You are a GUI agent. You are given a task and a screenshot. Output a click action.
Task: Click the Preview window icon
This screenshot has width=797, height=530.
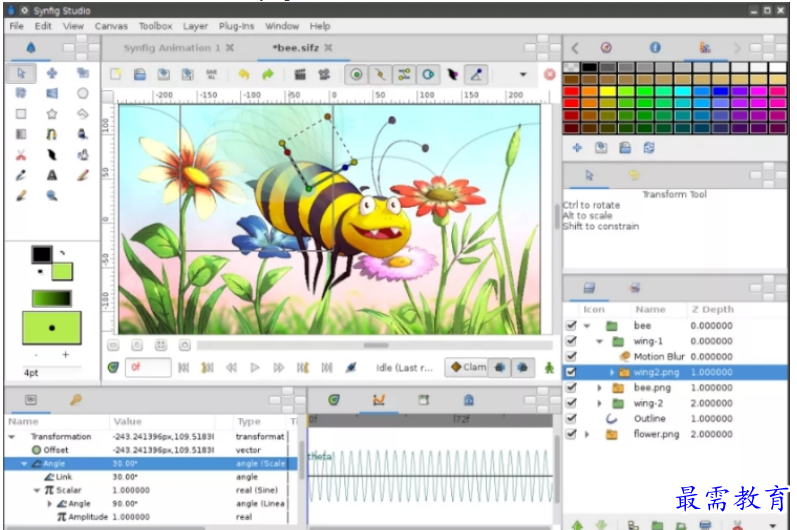pos(324,75)
